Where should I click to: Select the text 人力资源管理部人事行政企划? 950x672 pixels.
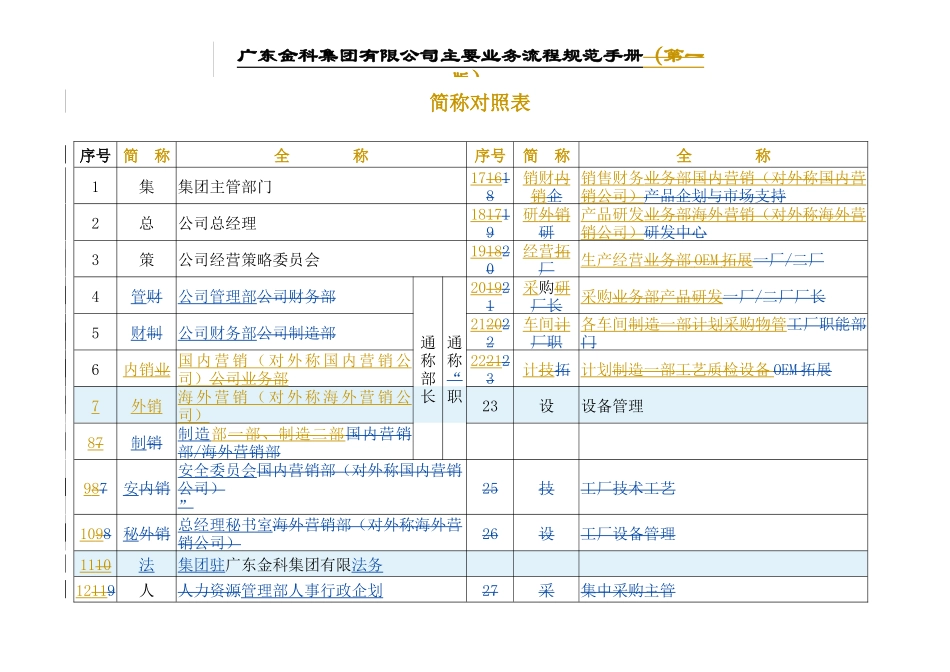tap(281, 590)
